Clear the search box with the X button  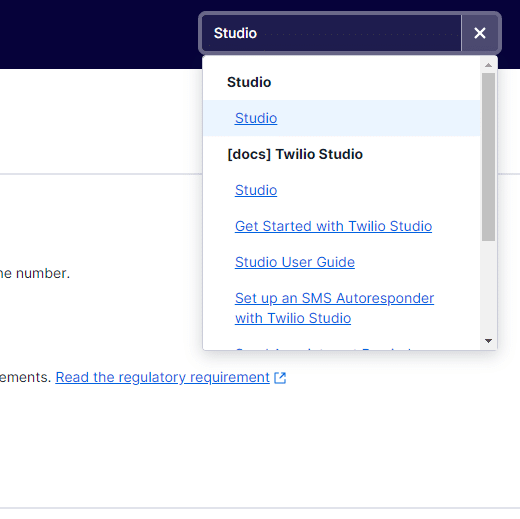coord(480,33)
